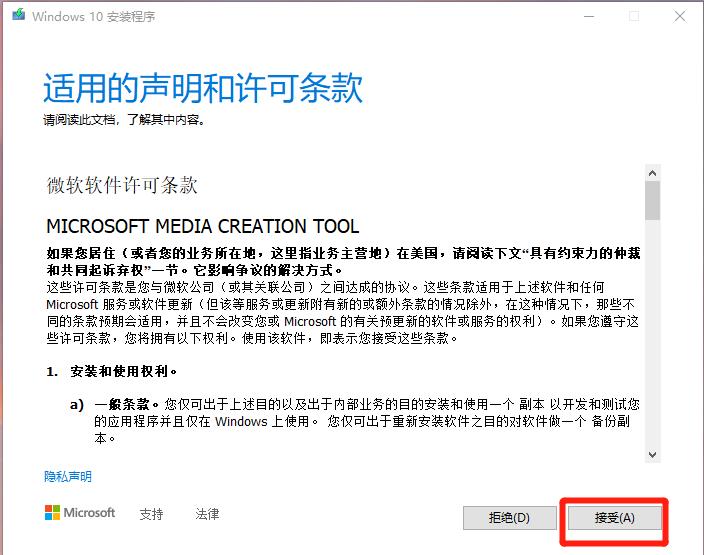Click the window title Windows 10 安装程序

tap(93, 17)
